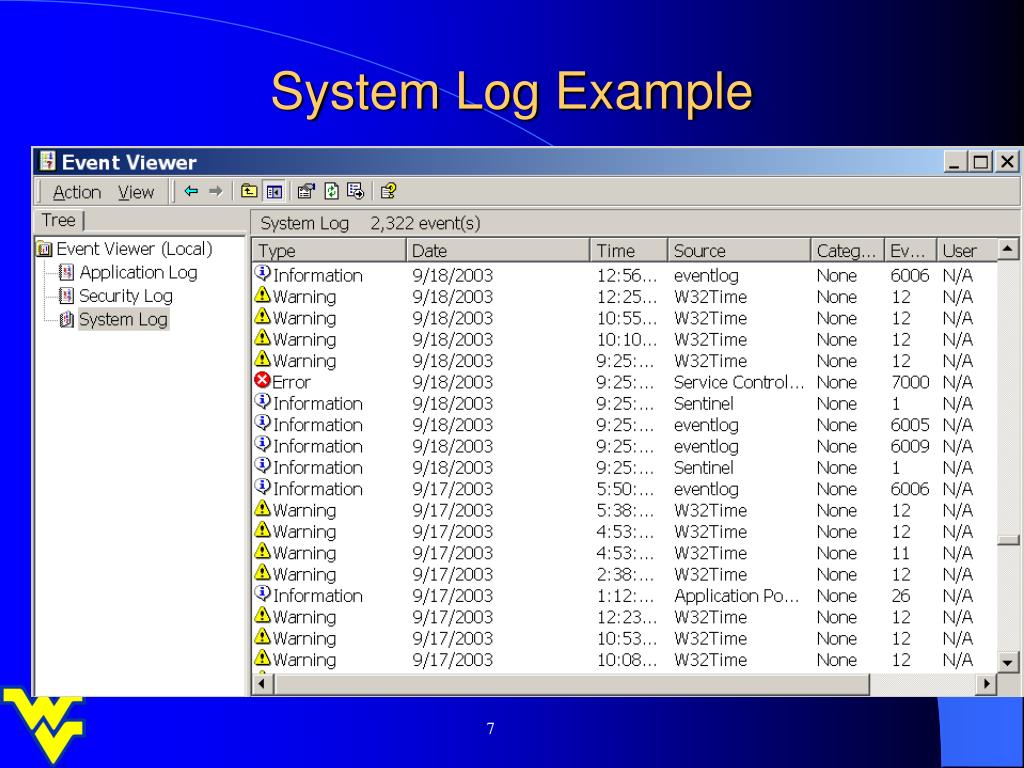Viewport: 1024px width, 768px height.
Task: Select the Tree tab
Action: pos(59,221)
